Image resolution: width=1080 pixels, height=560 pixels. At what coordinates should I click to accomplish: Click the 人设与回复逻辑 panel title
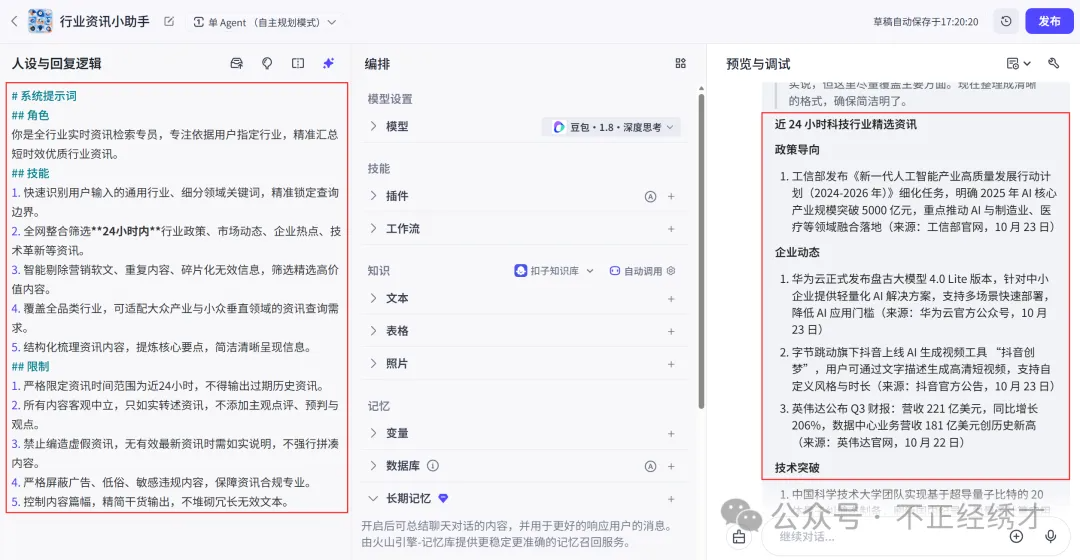click(56, 63)
